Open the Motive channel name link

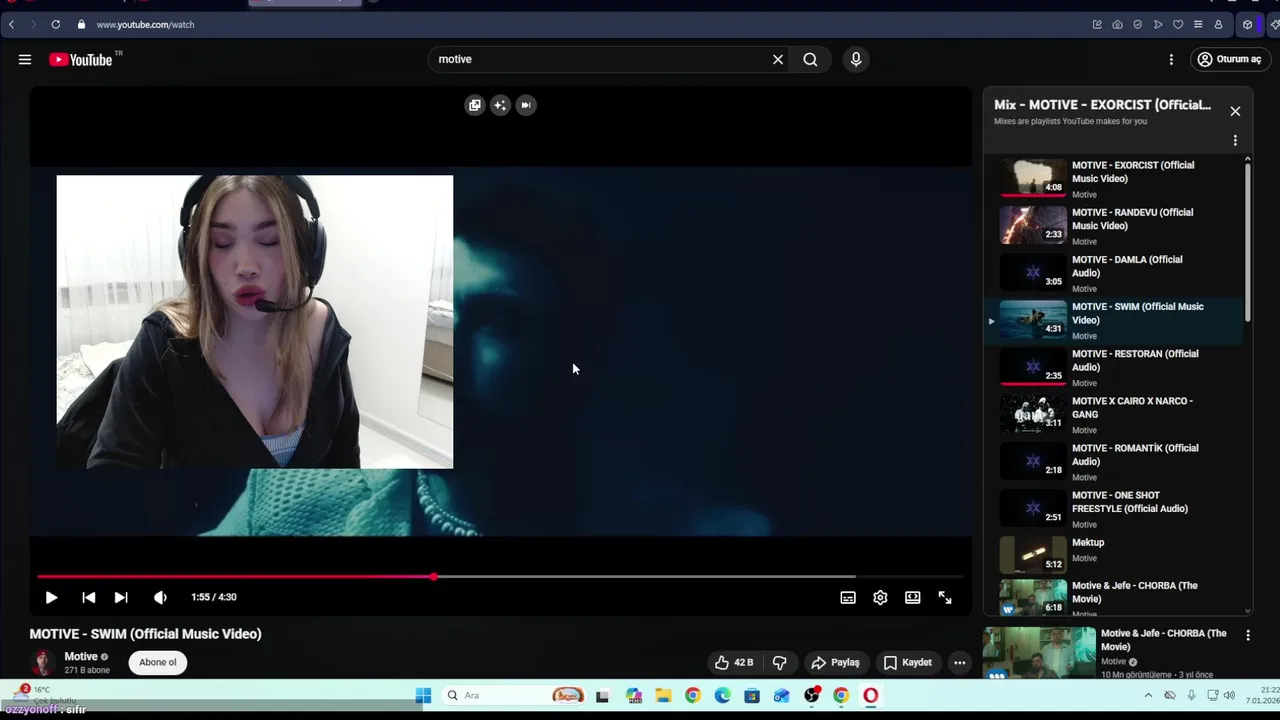(81, 657)
